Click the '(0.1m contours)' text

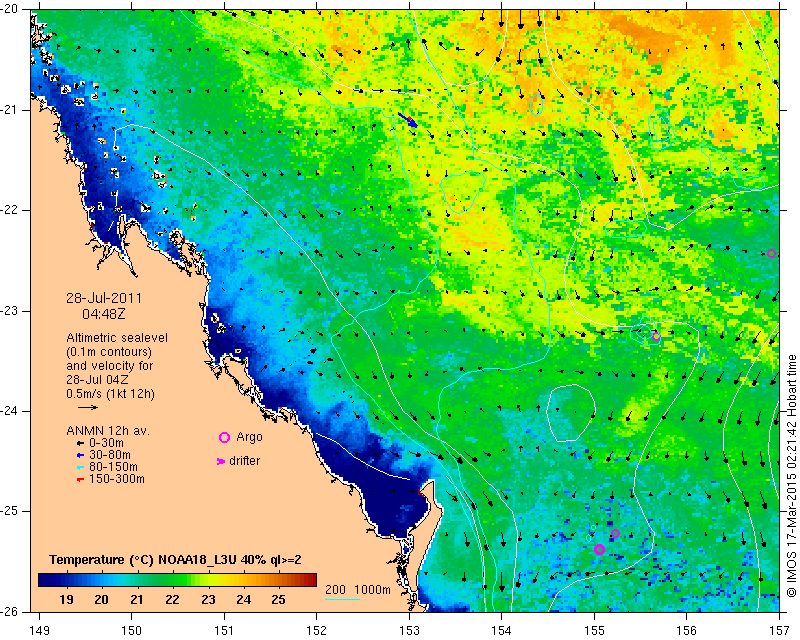[109, 352]
